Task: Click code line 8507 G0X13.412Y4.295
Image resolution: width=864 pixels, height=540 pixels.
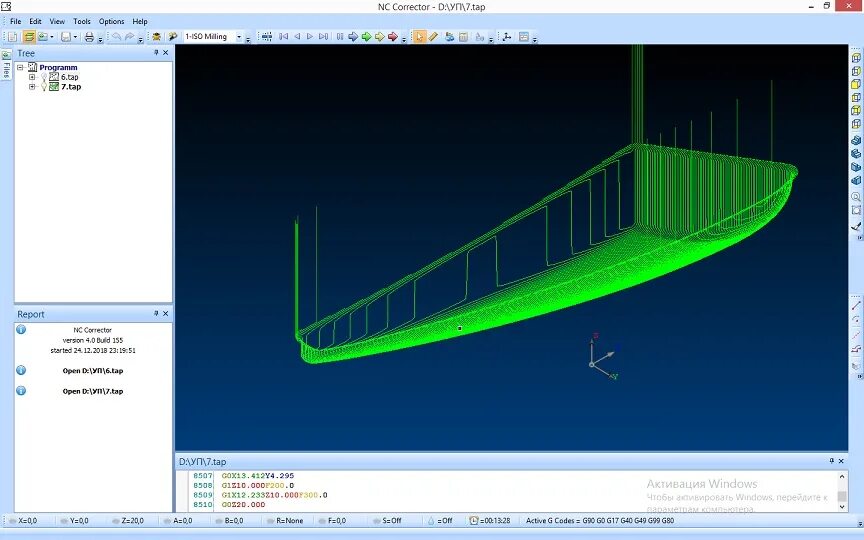Action: coord(257,476)
